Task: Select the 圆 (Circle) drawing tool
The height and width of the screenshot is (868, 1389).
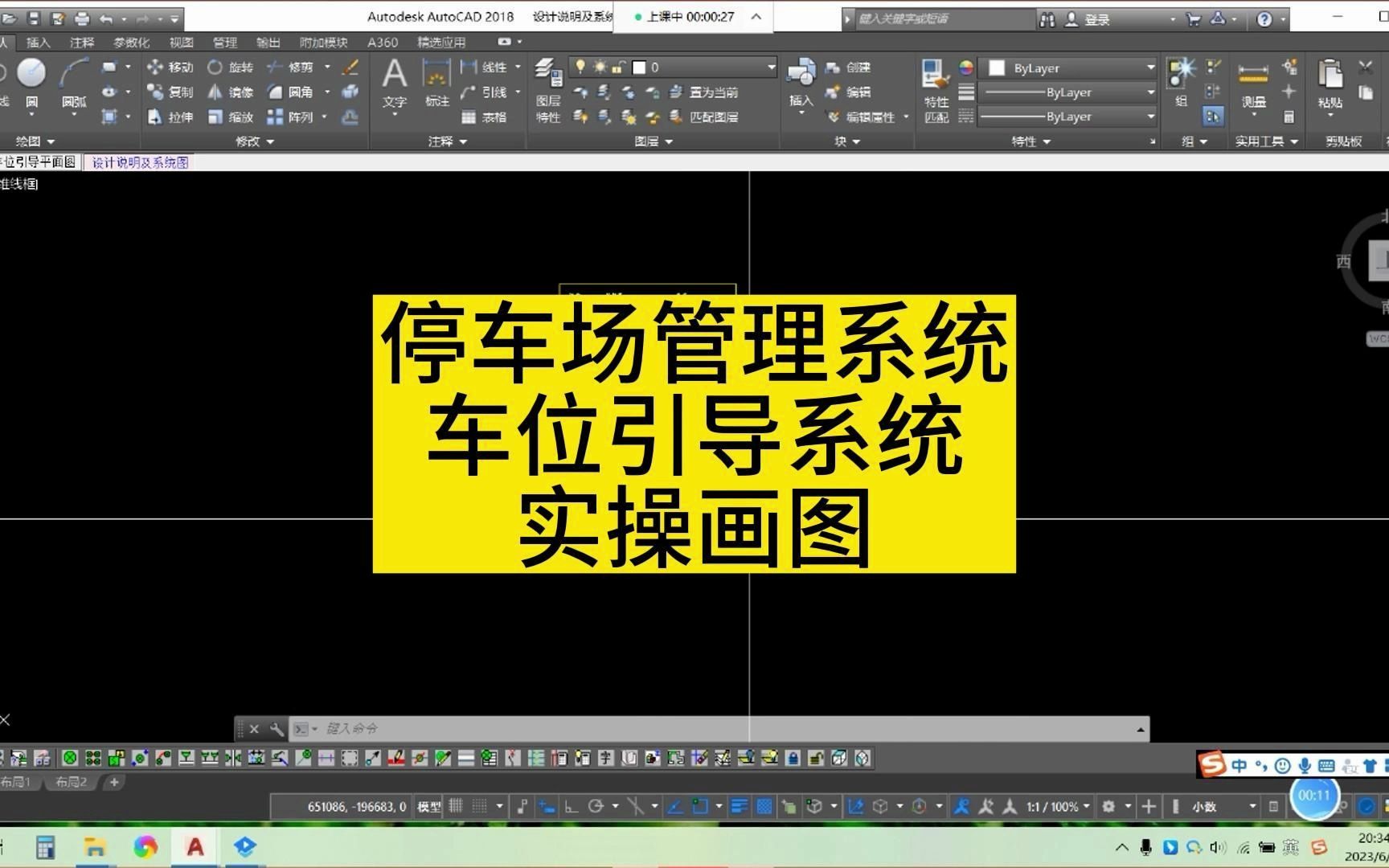Action: tap(31, 83)
